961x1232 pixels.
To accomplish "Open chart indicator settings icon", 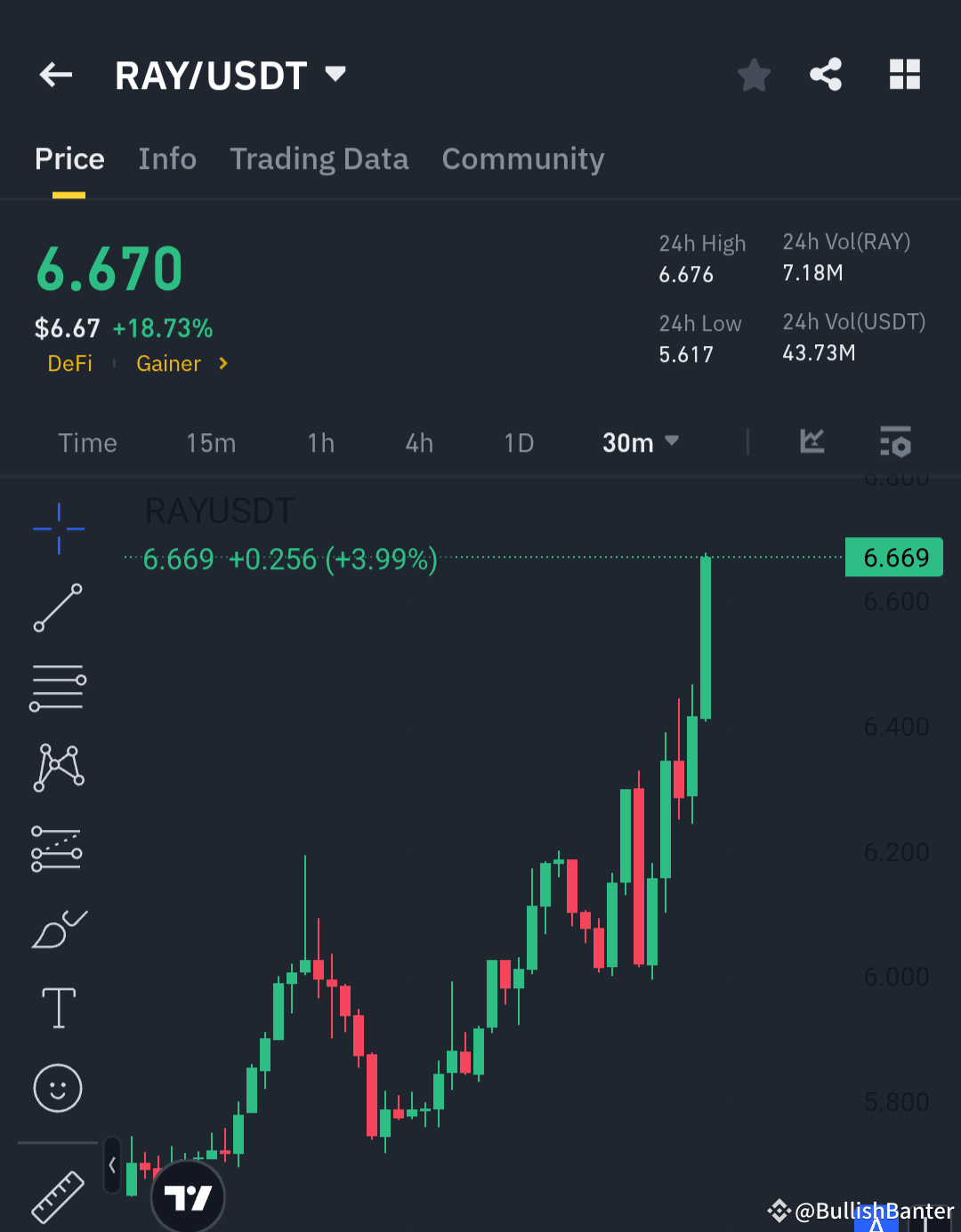I will pyautogui.click(x=895, y=442).
